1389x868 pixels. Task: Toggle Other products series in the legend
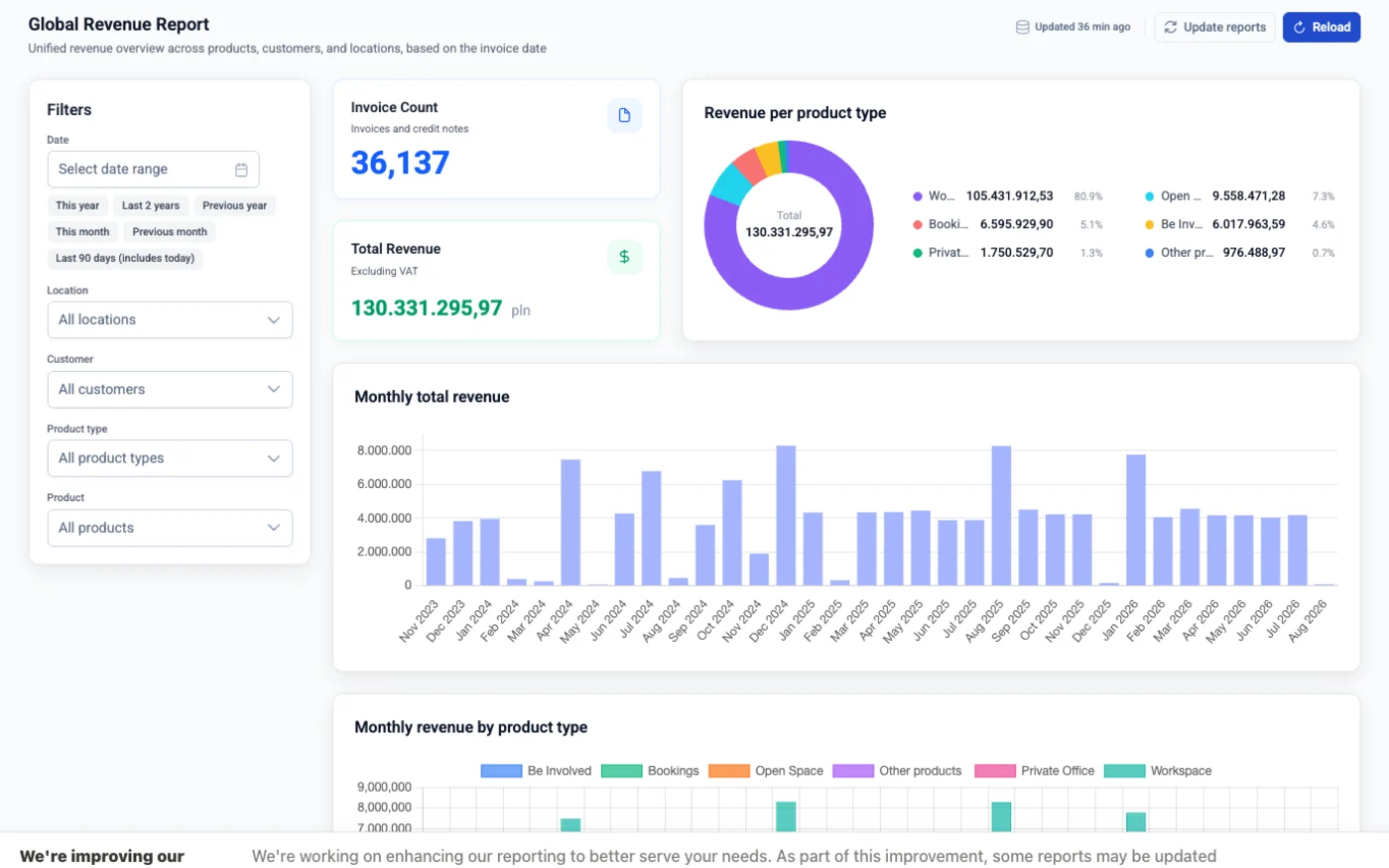pos(897,771)
